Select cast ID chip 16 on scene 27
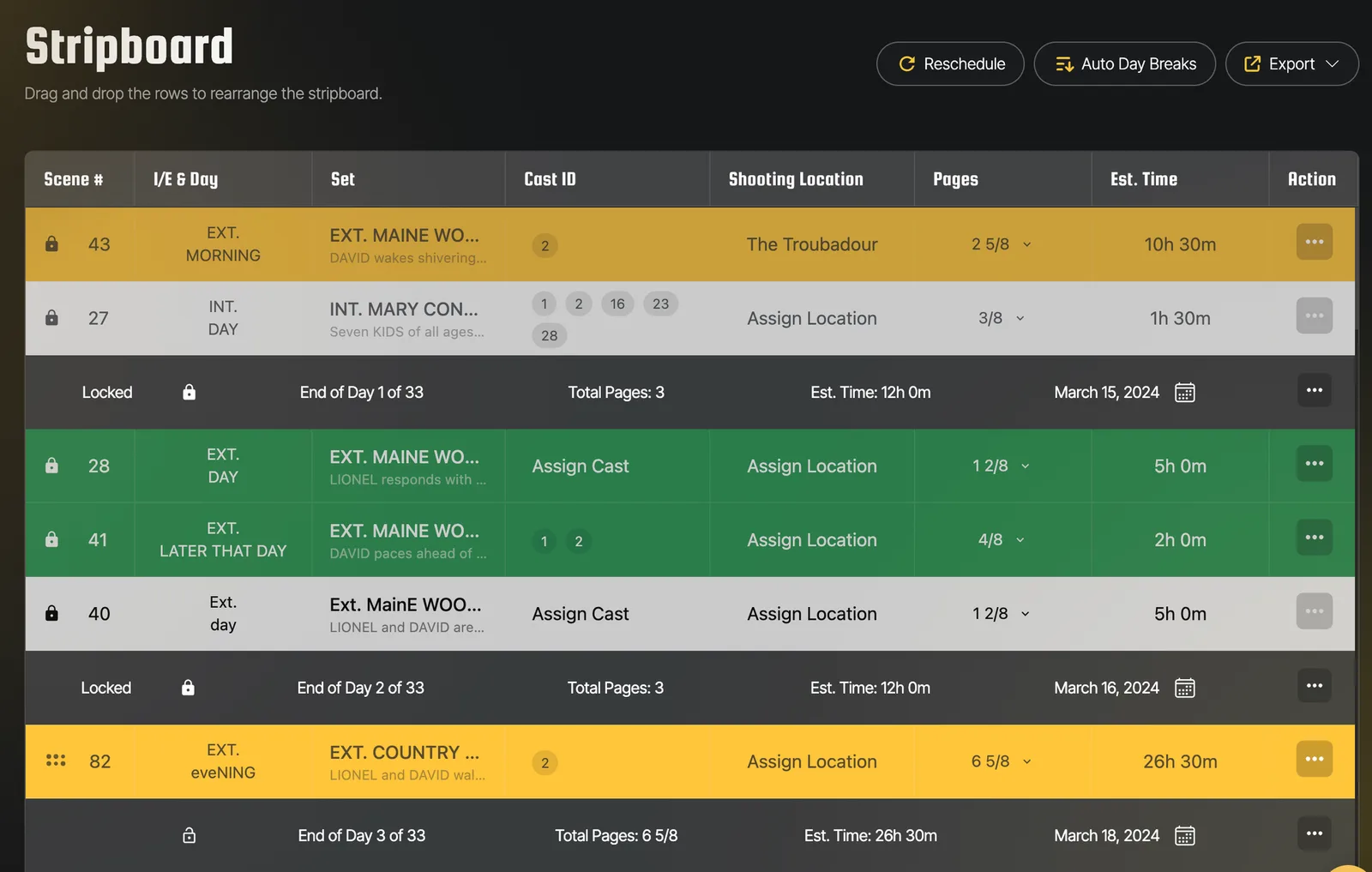This screenshot has height=872, width=1372. 617,304
